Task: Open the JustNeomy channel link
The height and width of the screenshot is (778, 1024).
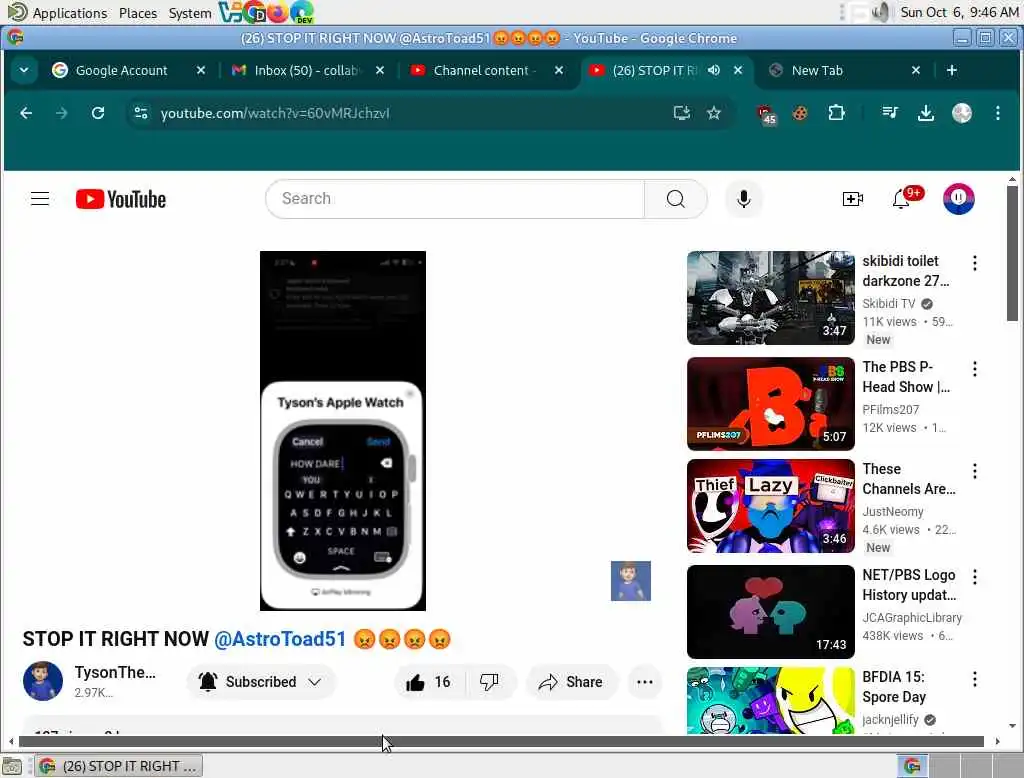Action: pyautogui.click(x=892, y=511)
